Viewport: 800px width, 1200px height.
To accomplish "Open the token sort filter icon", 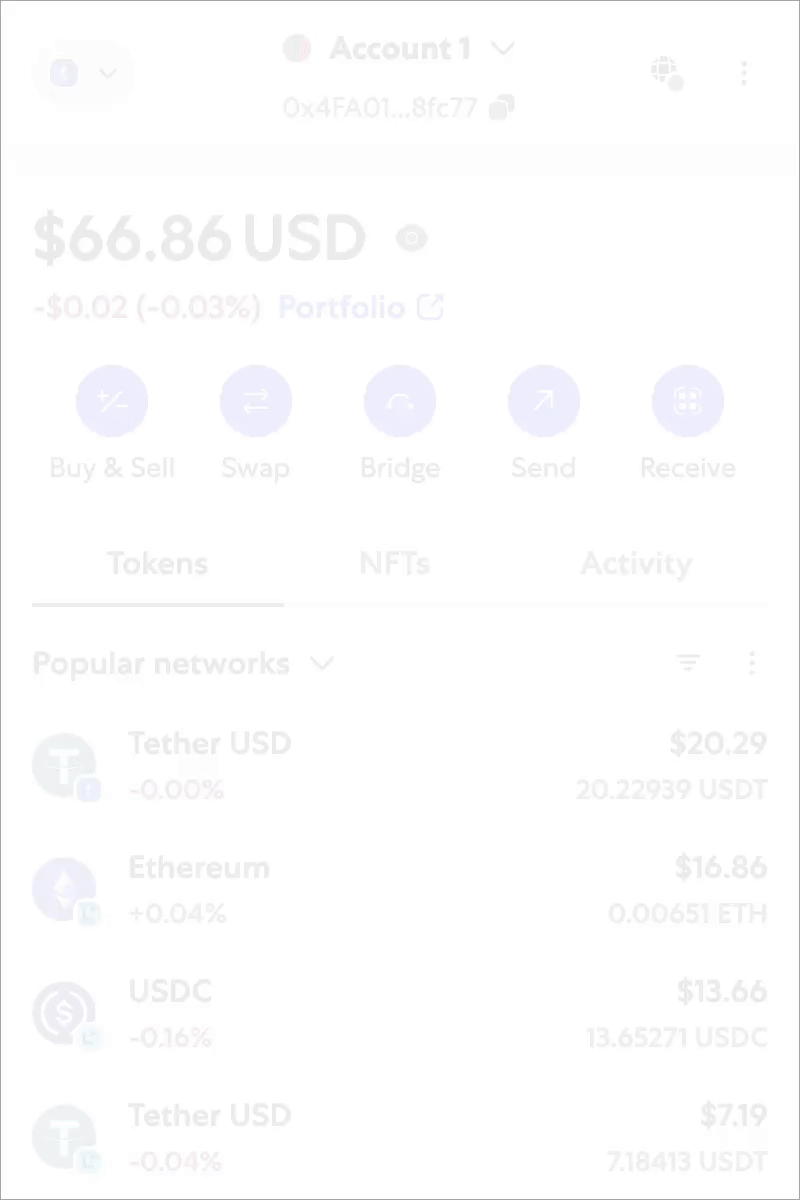I will coord(688,663).
